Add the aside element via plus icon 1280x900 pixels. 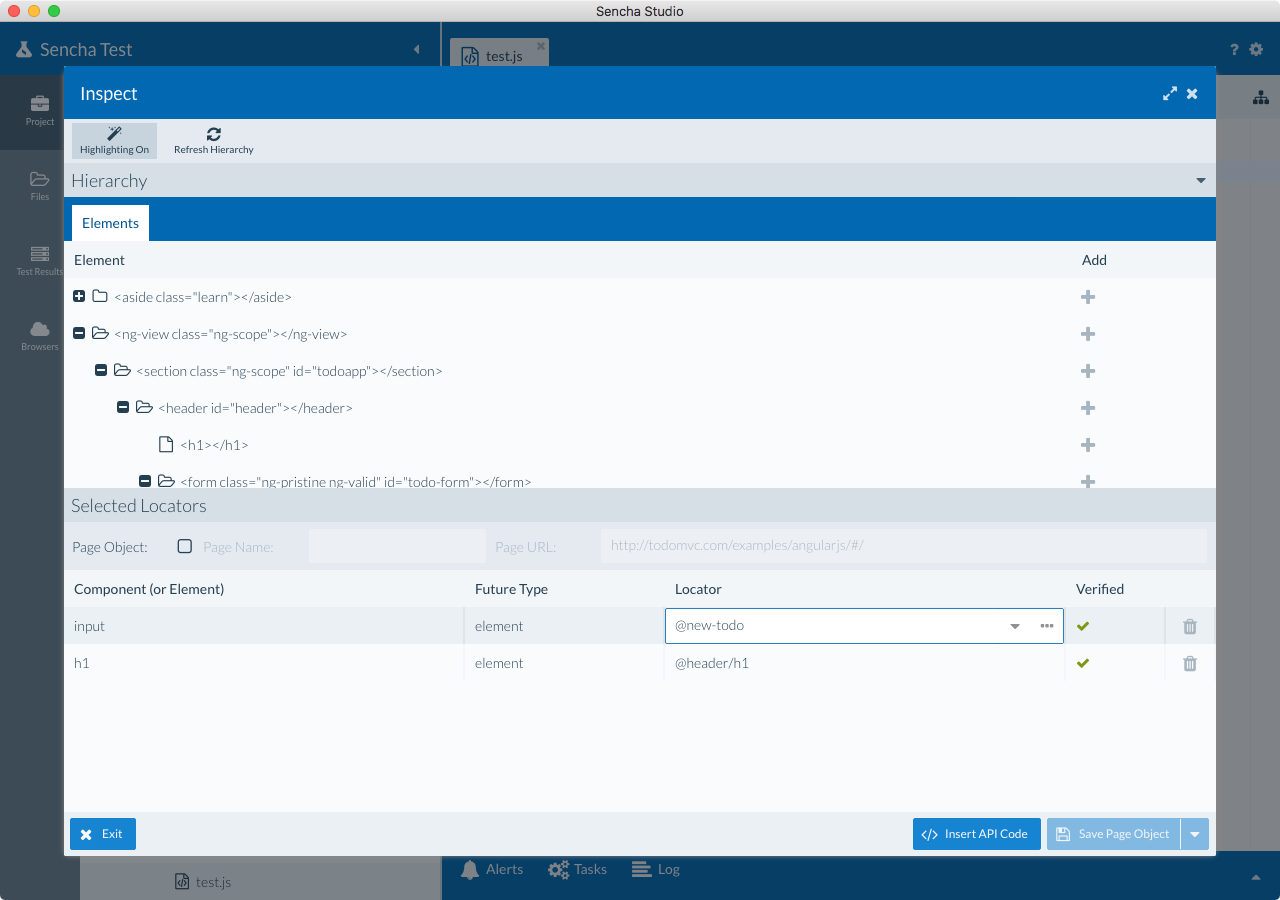pos(1088,297)
